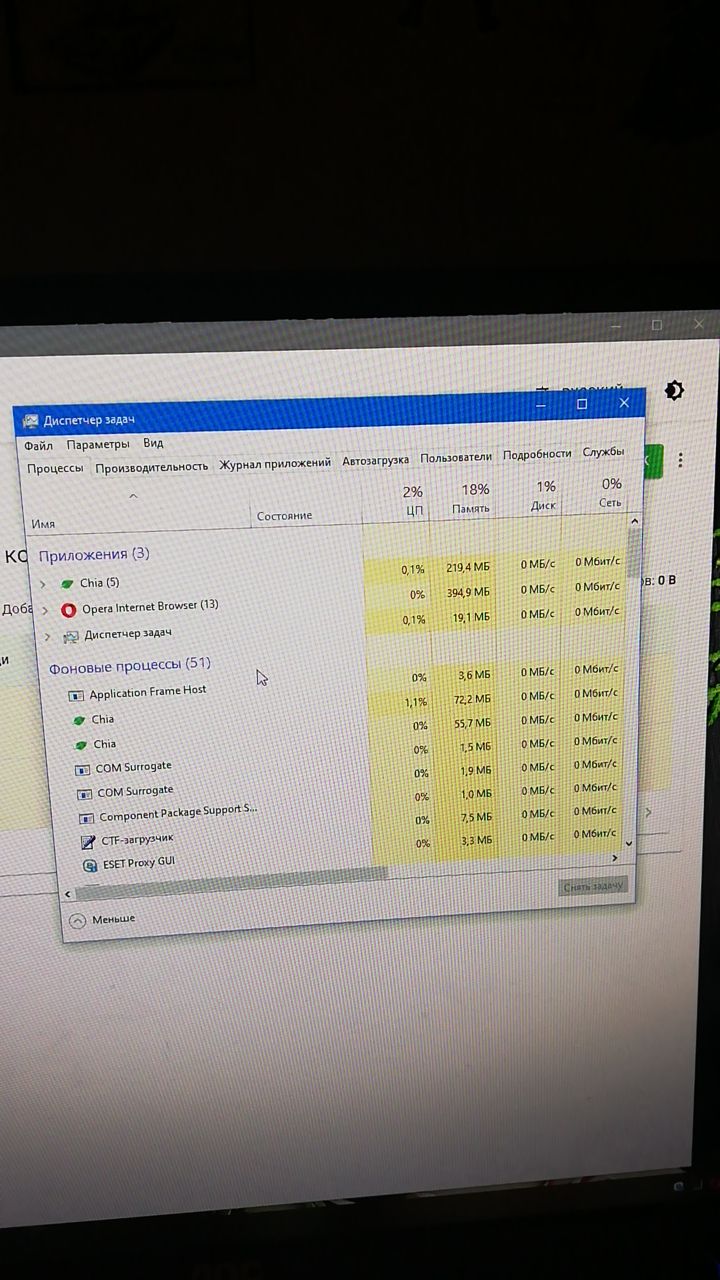The width and height of the screenshot is (720, 1280).
Task: Open the three-dot menu in the browser window
Action: pyautogui.click(x=681, y=460)
